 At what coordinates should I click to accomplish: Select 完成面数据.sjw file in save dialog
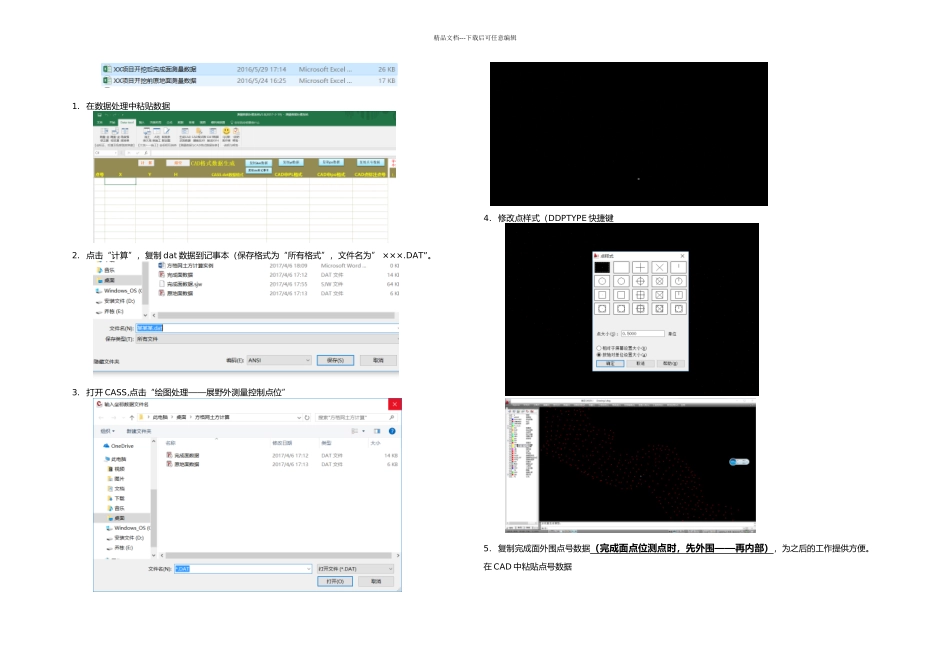point(181,284)
